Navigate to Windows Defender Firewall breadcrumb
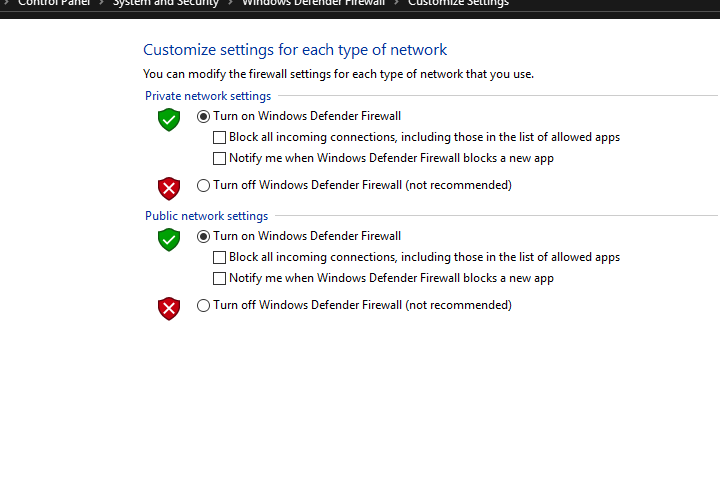Viewport: 720px width, 480px height. pos(313,3)
